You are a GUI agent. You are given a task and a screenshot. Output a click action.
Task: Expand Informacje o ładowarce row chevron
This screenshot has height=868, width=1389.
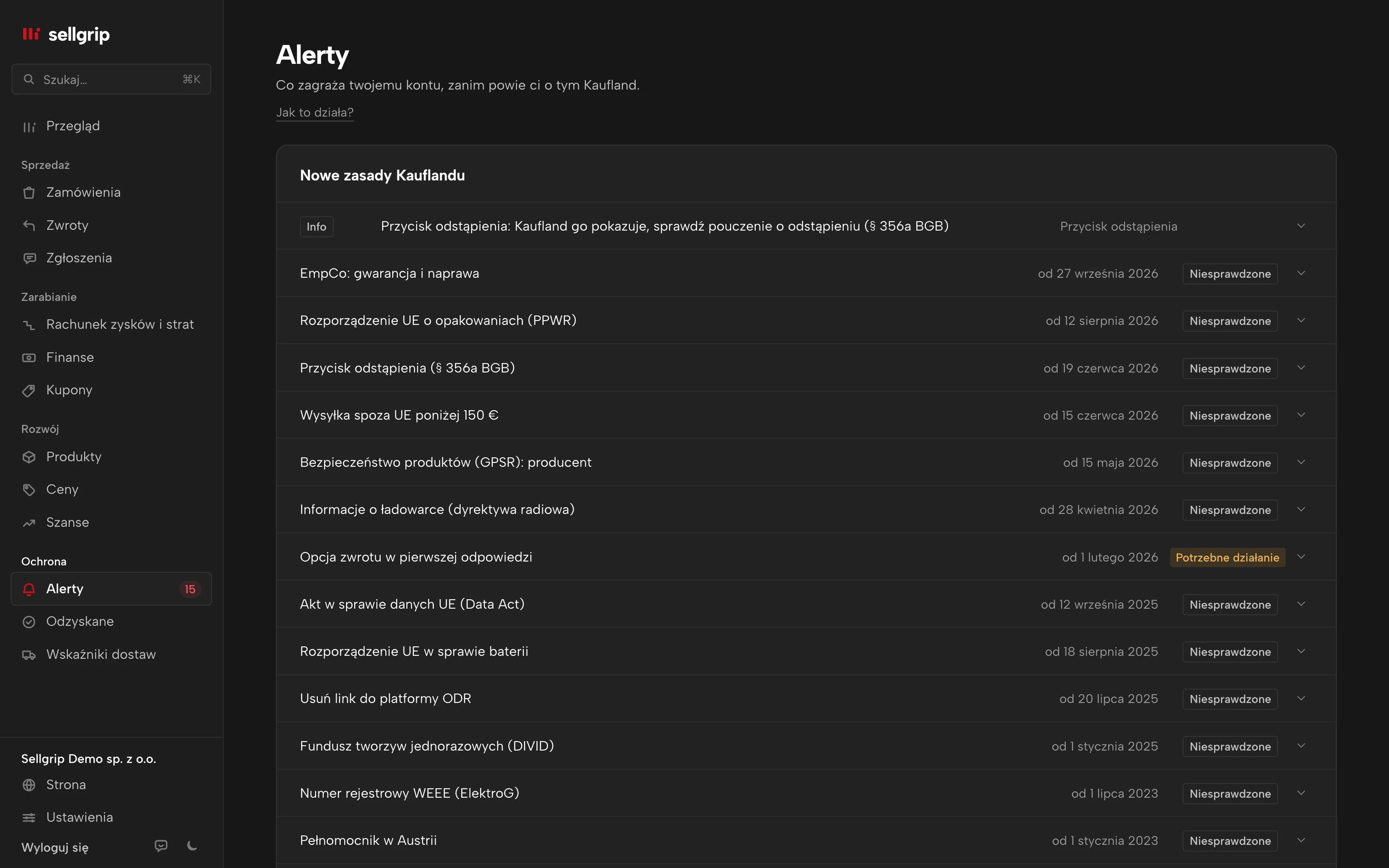click(1301, 509)
